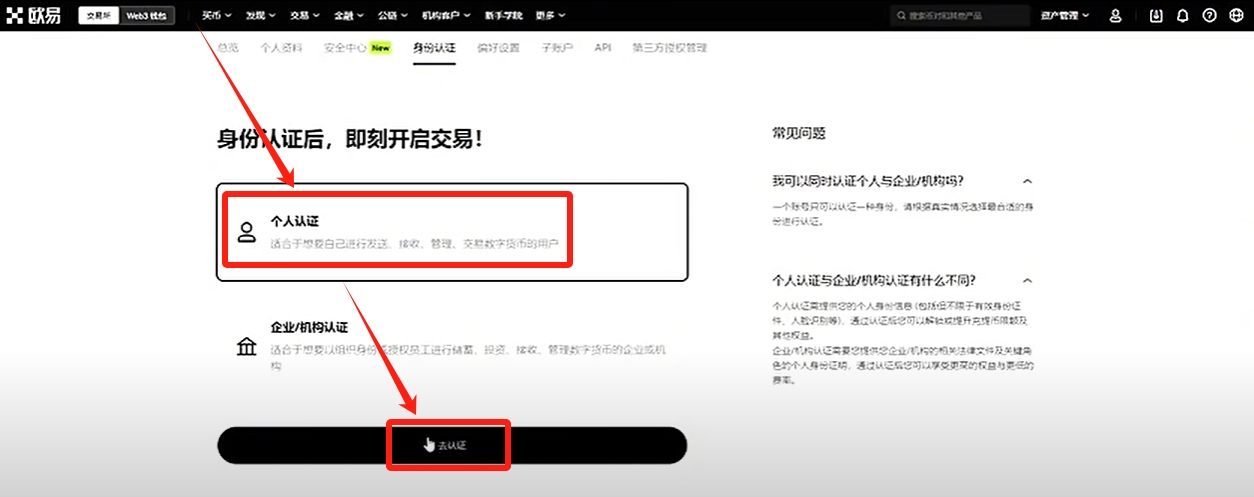Switch to the 交易所 toggle option
Image resolution: width=1254 pixels, height=497 pixels.
(99, 15)
